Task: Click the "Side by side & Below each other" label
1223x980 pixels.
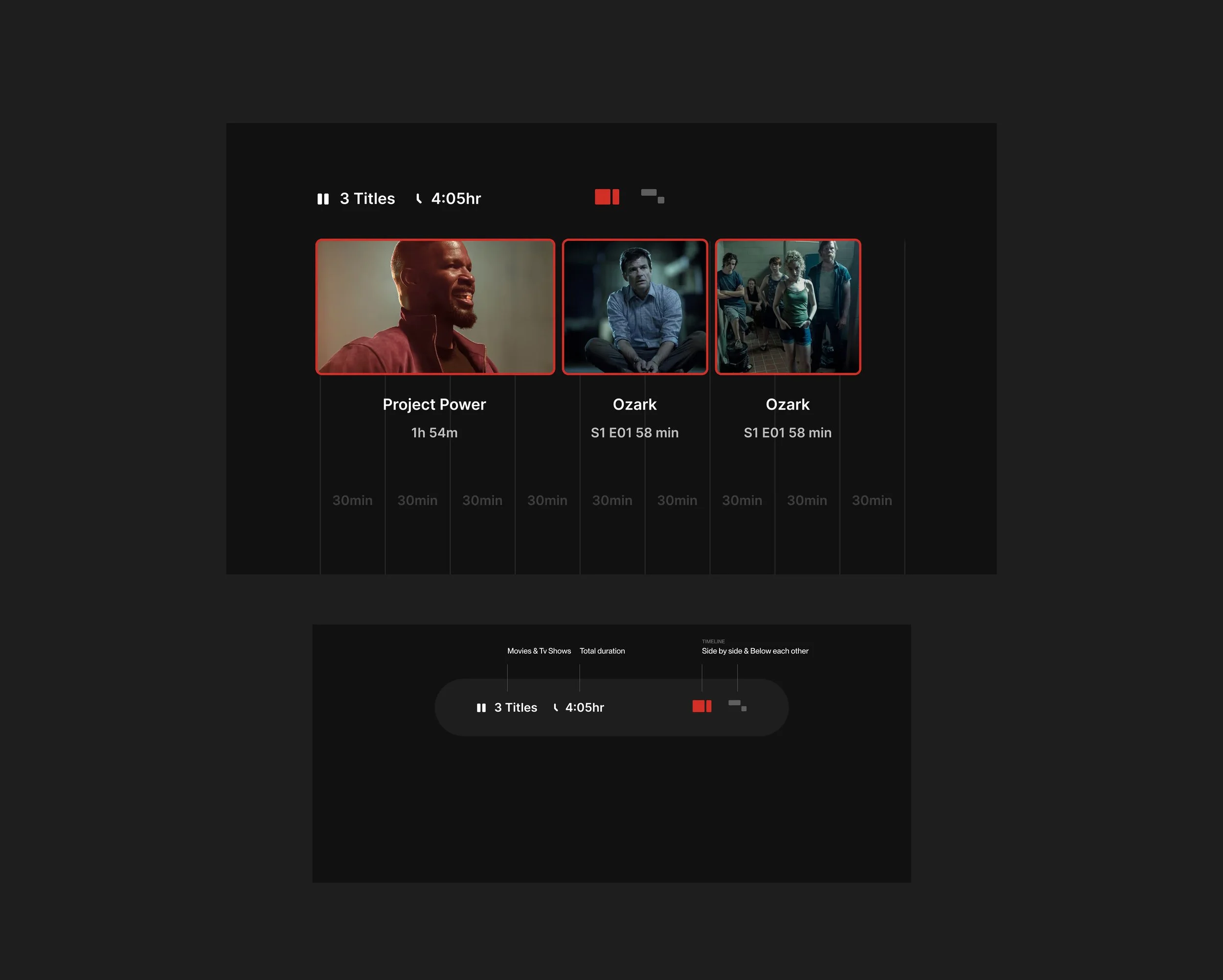Action: [x=755, y=651]
